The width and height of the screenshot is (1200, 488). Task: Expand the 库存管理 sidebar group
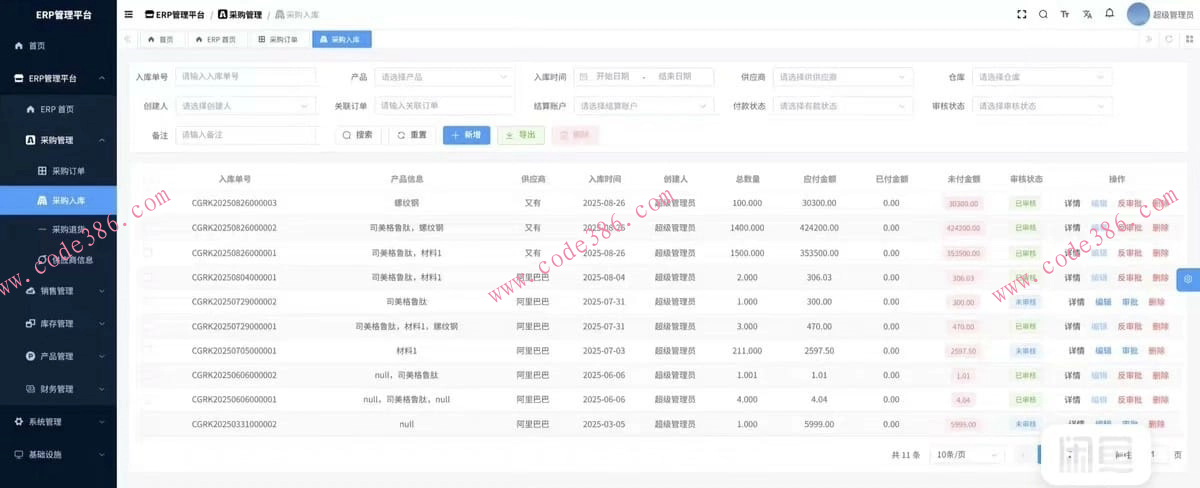[58, 324]
